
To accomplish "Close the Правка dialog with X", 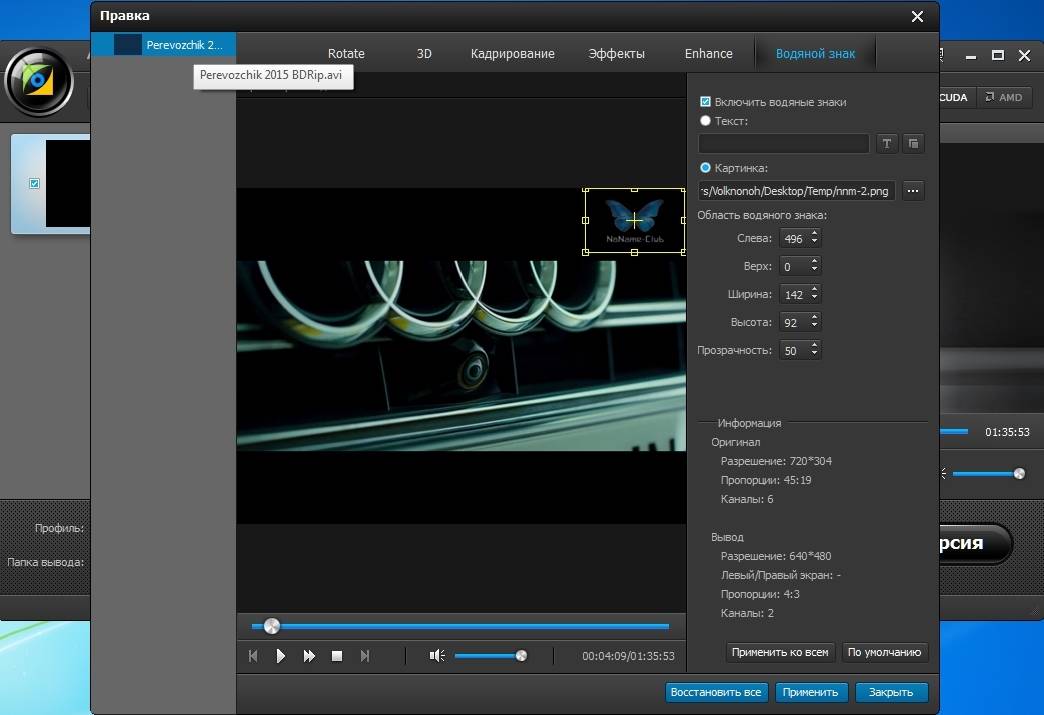I will point(917,17).
